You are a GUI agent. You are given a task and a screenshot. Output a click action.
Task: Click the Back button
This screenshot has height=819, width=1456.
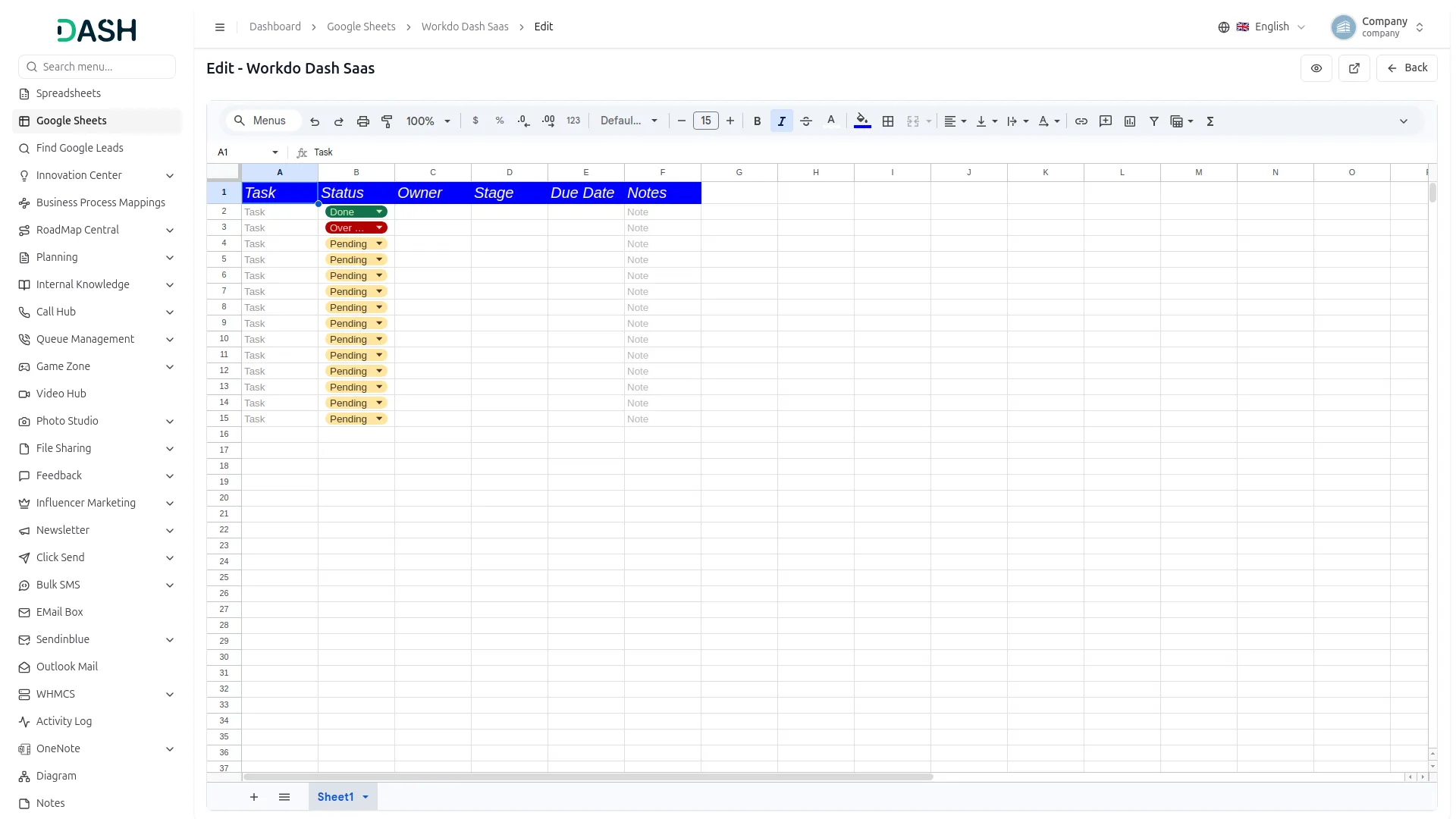tap(1407, 68)
